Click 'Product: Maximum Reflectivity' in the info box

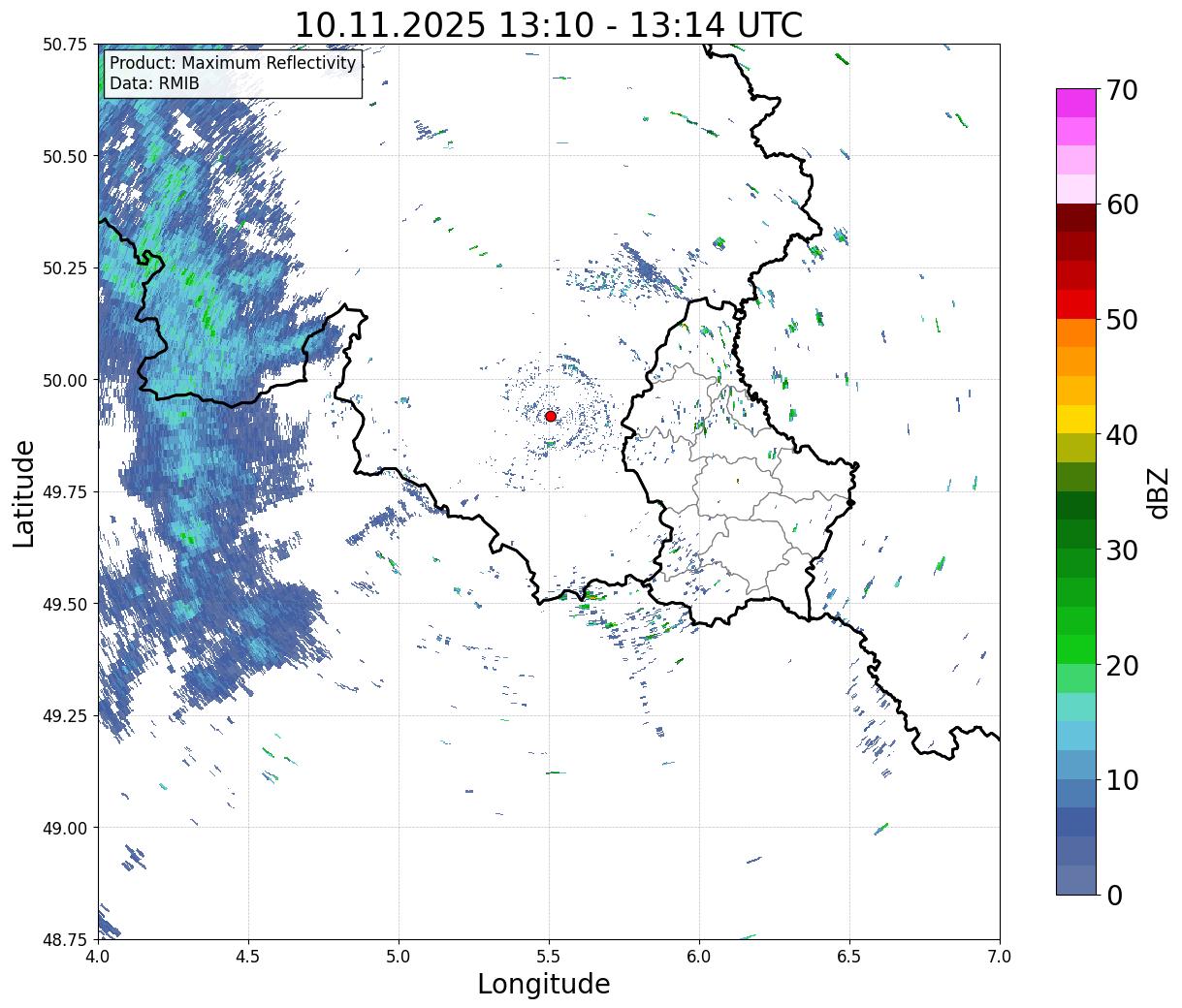[x=233, y=63]
